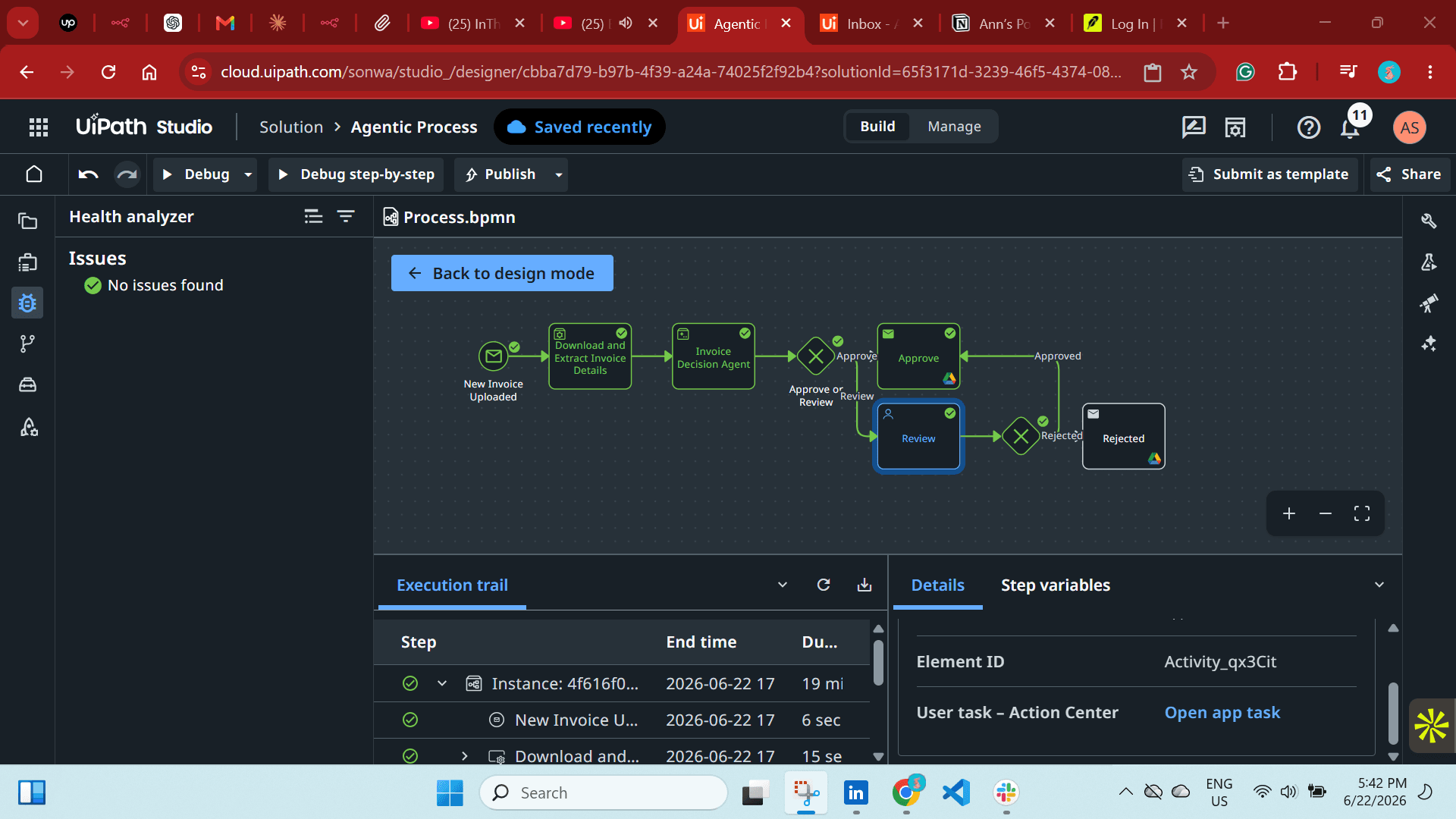Collapse the Instance 4f616f0 row
The width and height of the screenshot is (1456, 819).
(x=442, y=684)
